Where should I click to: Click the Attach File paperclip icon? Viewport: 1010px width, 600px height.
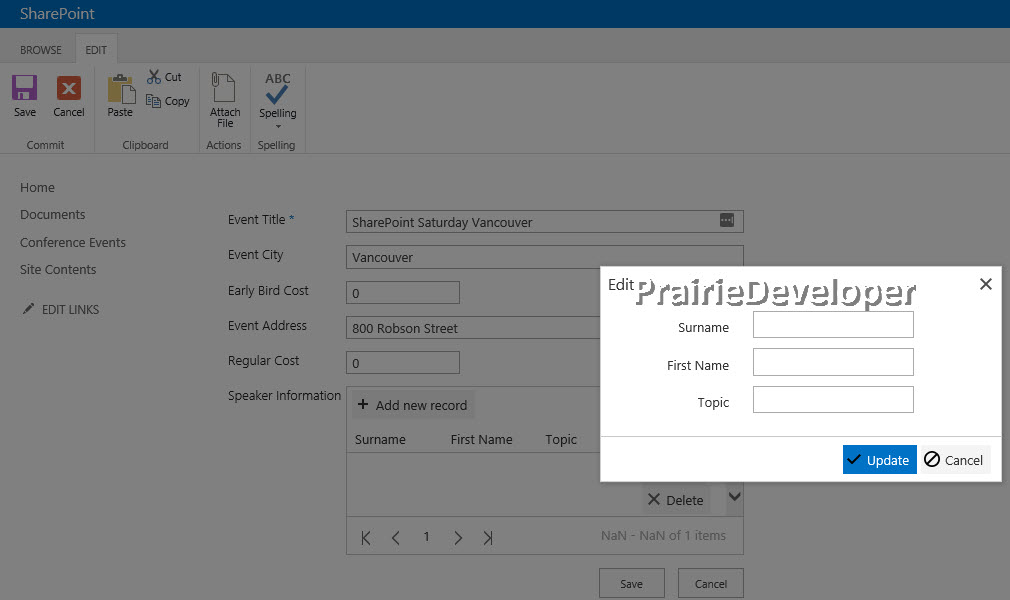pos(224,87)
